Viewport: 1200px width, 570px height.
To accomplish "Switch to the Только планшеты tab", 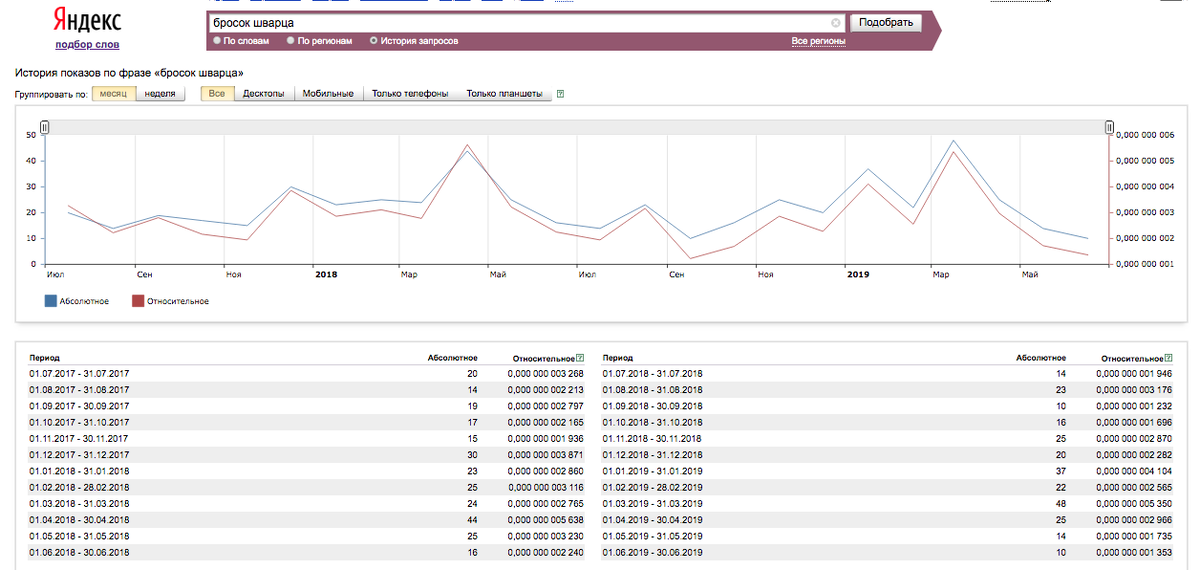I will [505, 93].
